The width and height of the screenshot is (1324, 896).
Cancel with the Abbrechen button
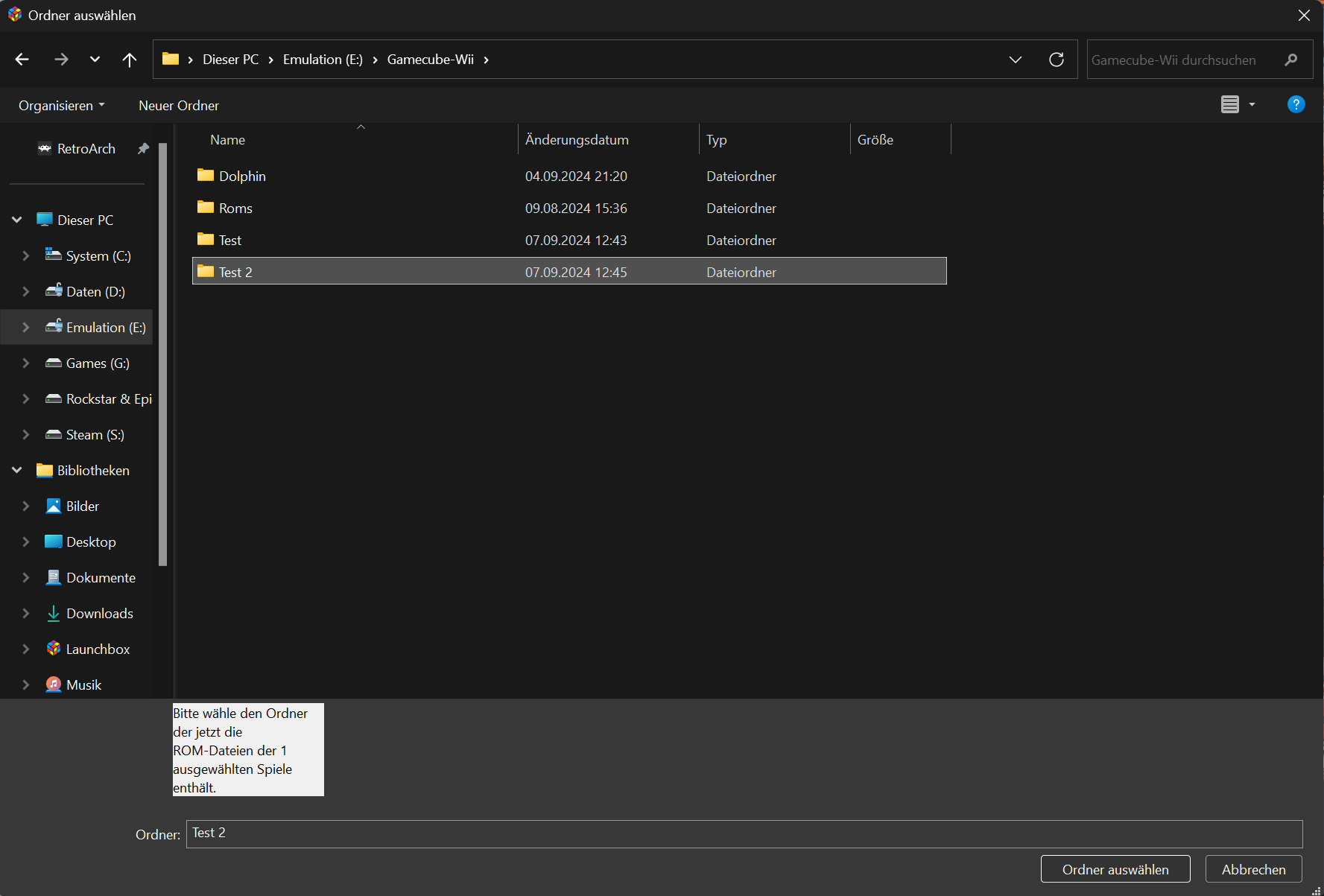click(x=1254, y=869)
